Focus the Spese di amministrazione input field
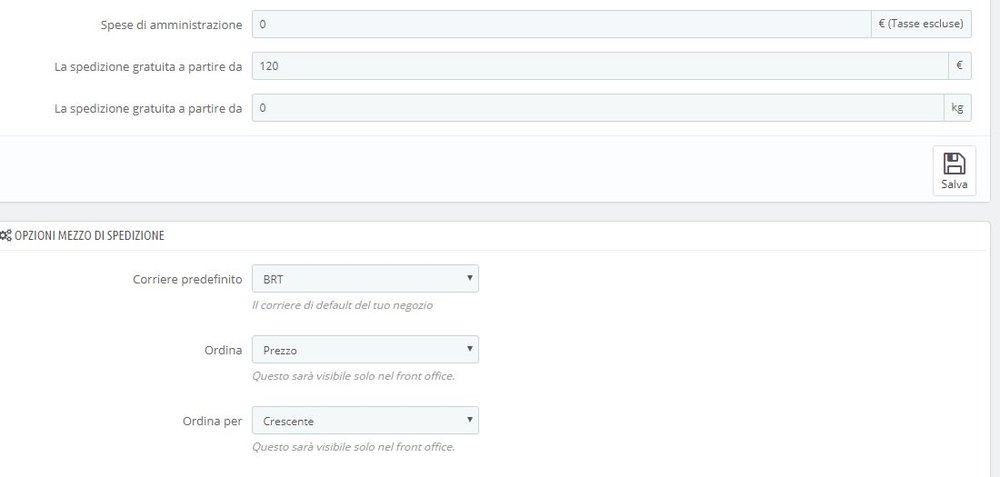Screen dimensions: 1000x477 tap(562, 24)
